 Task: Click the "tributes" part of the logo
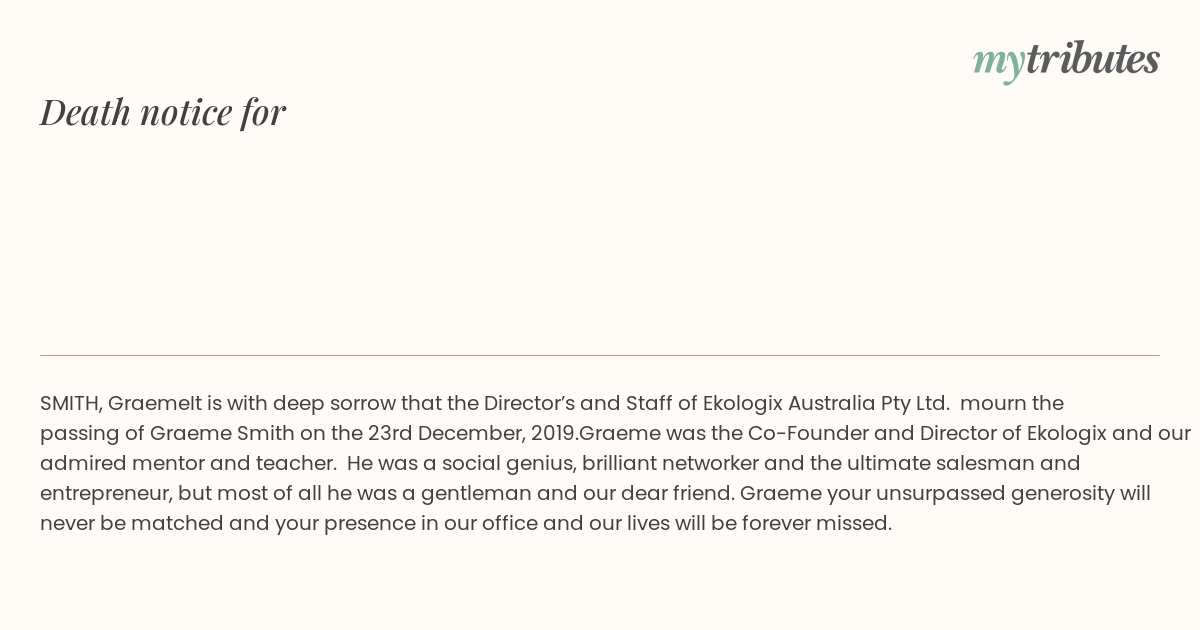[x=1092, y=59]
